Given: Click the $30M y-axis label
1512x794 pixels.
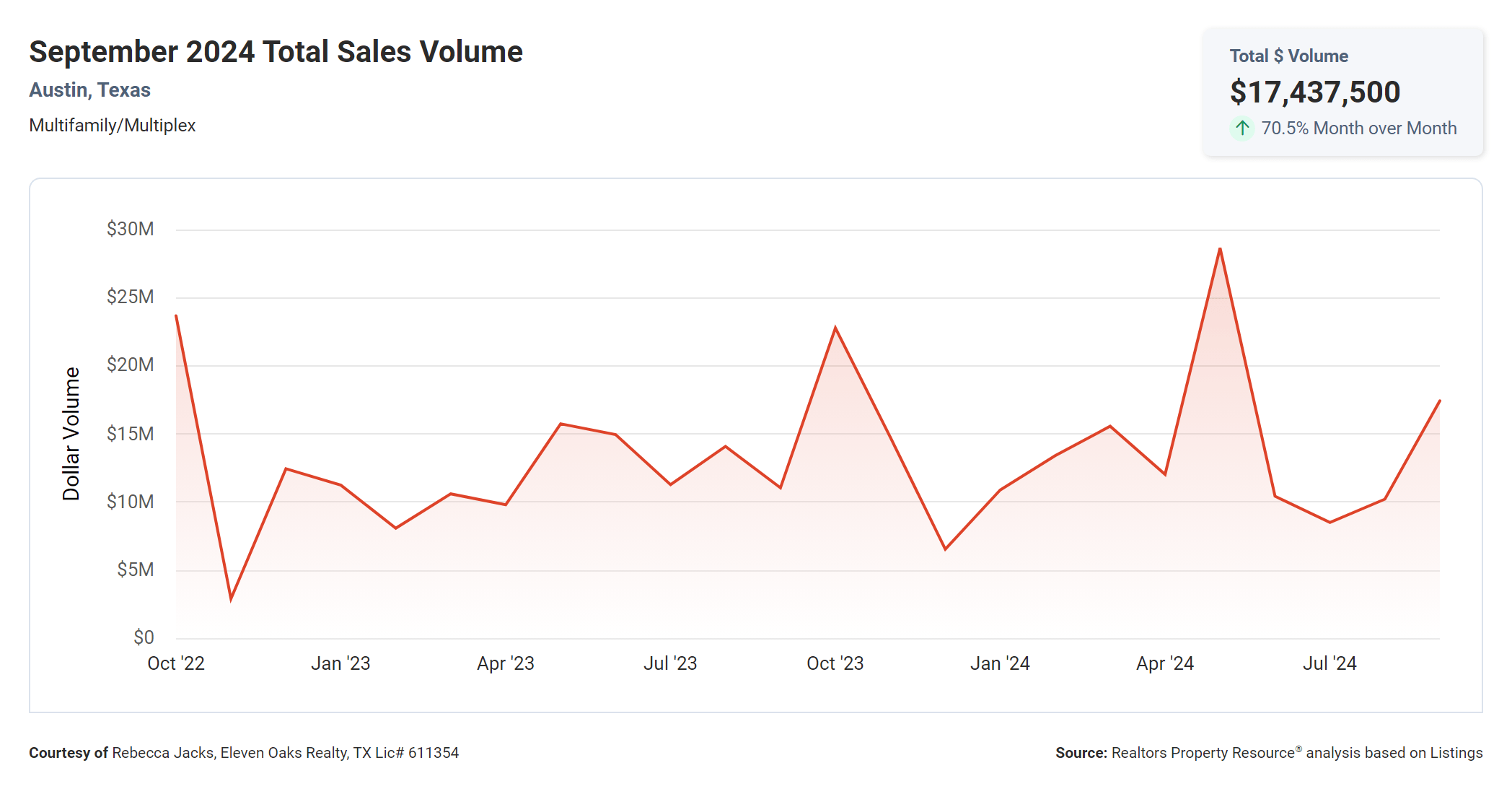Looking at the screenshot, I should 131,230.
